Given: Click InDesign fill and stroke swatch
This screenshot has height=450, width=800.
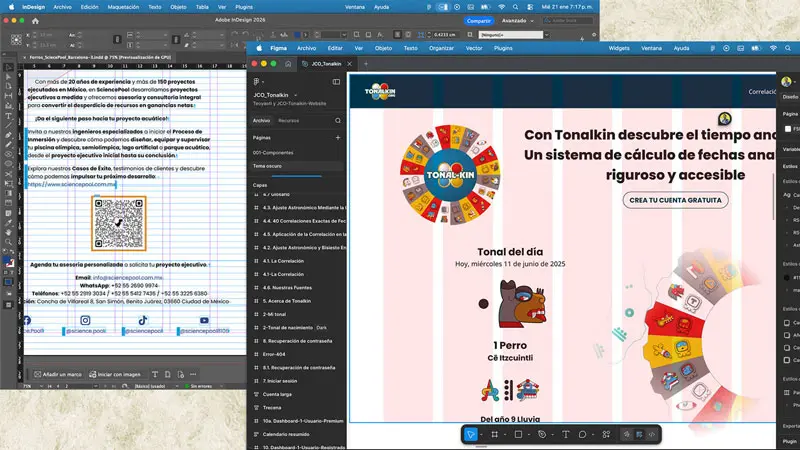Looking at the screenshot, I should tap(9, 263).
